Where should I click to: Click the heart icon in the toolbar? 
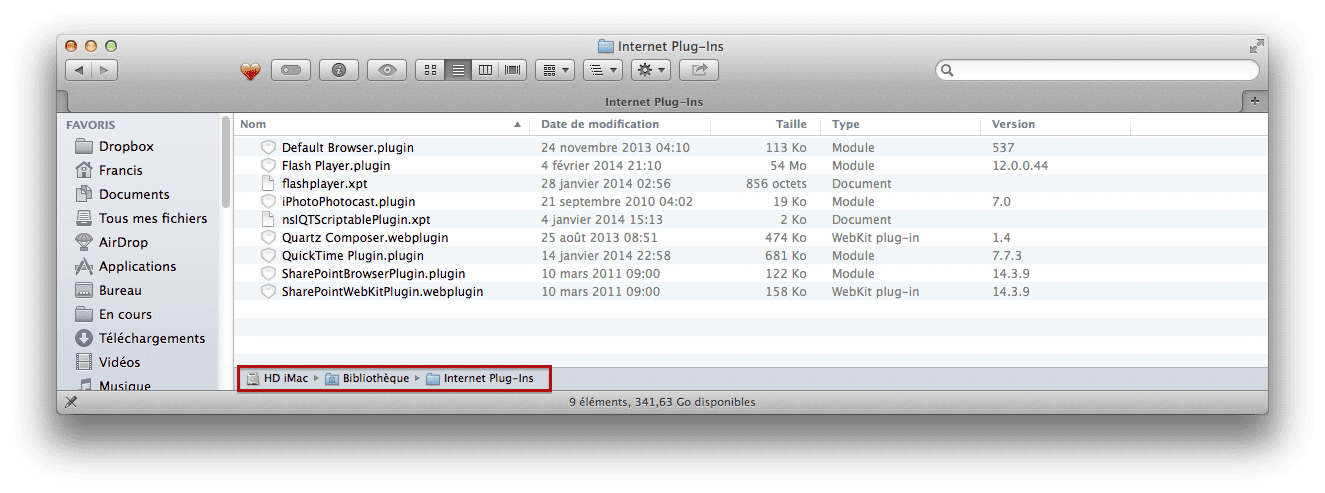click(250, 71)
